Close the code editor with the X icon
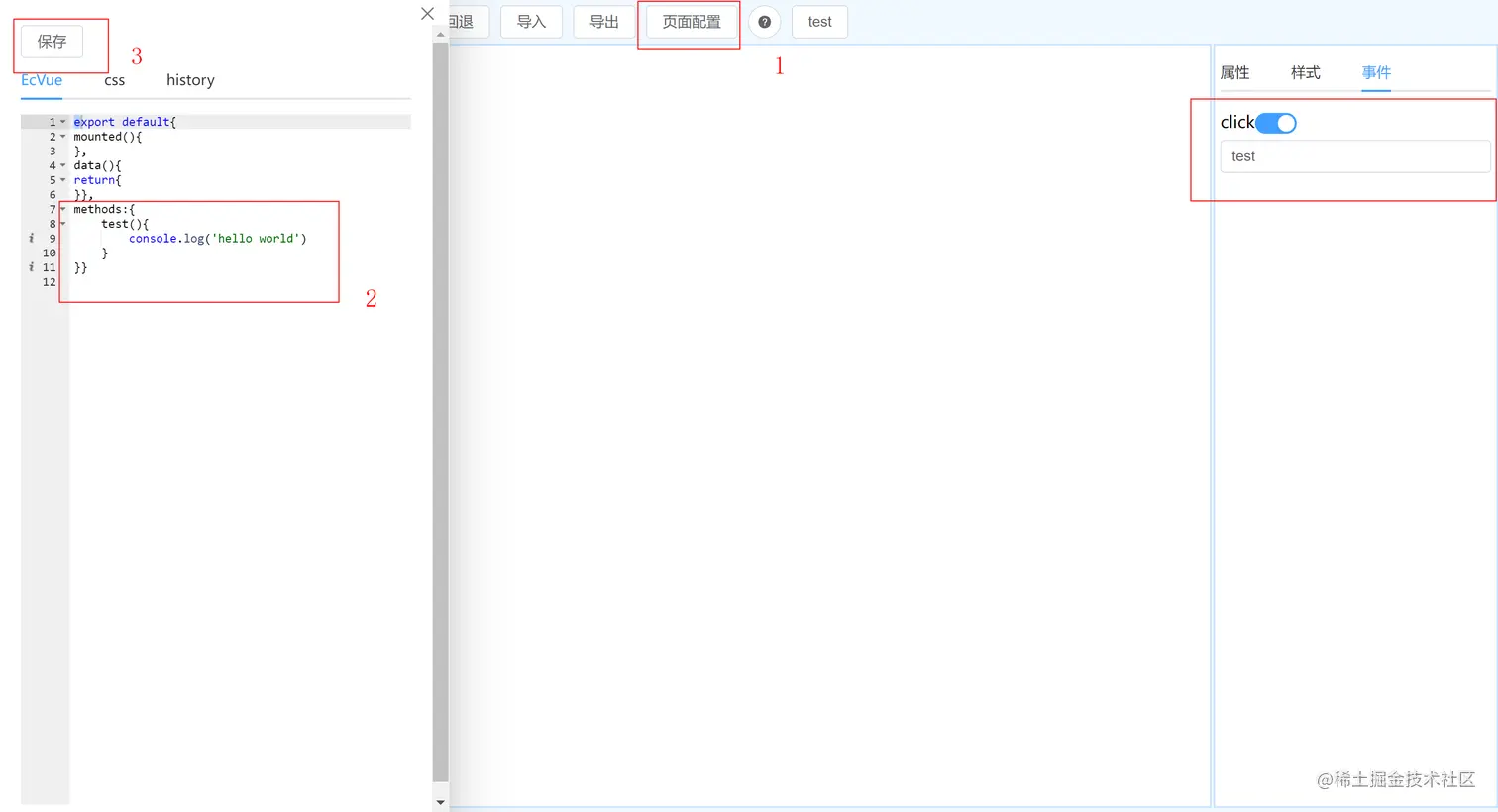This screenshot has height=812, width=1498. 427,13
